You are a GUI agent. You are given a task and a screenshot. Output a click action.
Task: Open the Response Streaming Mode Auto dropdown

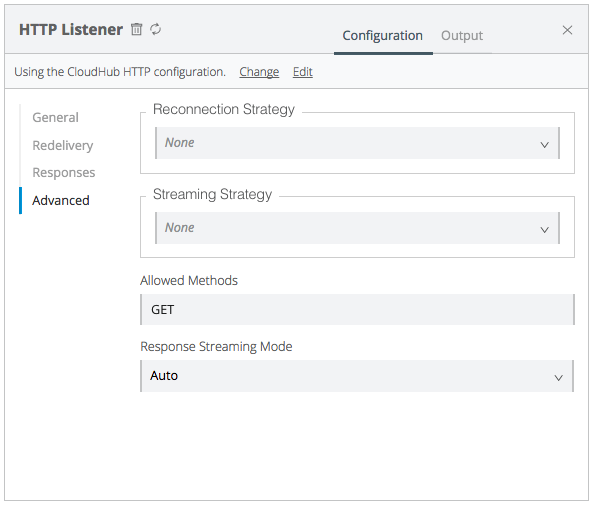[x=357, y=376]
